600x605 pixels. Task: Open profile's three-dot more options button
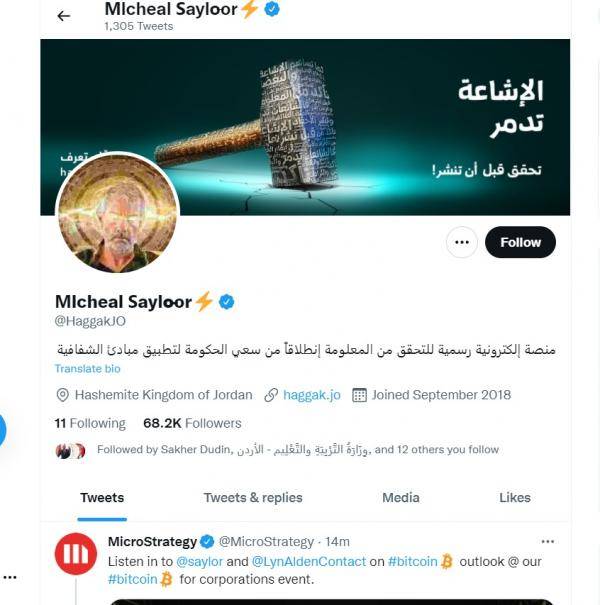pyautogui.click(x=462, y=242)
